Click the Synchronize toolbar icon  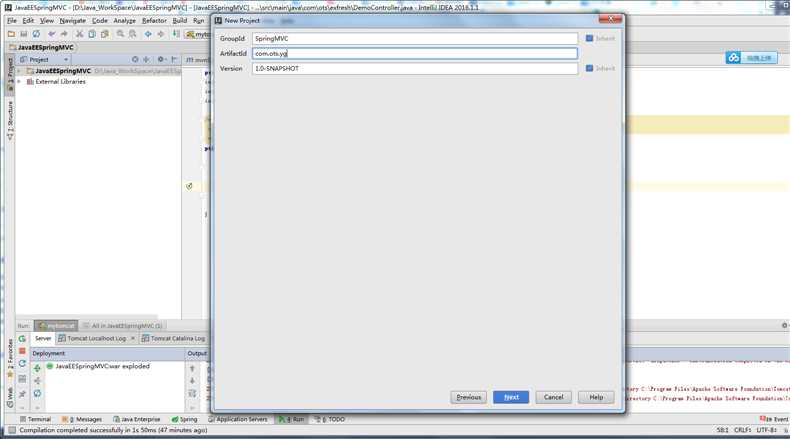click(x=36, y=34)
